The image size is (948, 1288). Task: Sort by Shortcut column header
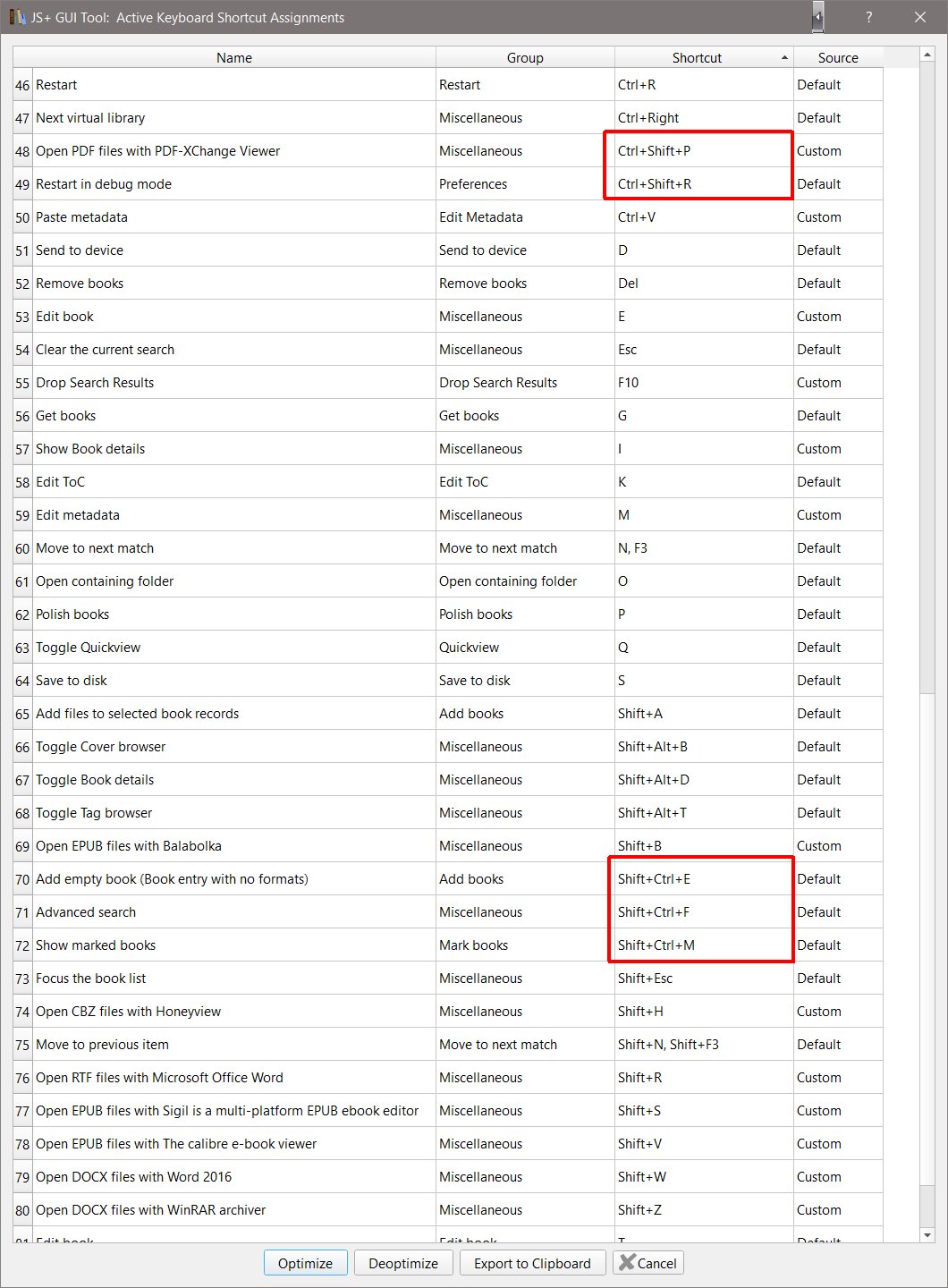pos(704,57)
